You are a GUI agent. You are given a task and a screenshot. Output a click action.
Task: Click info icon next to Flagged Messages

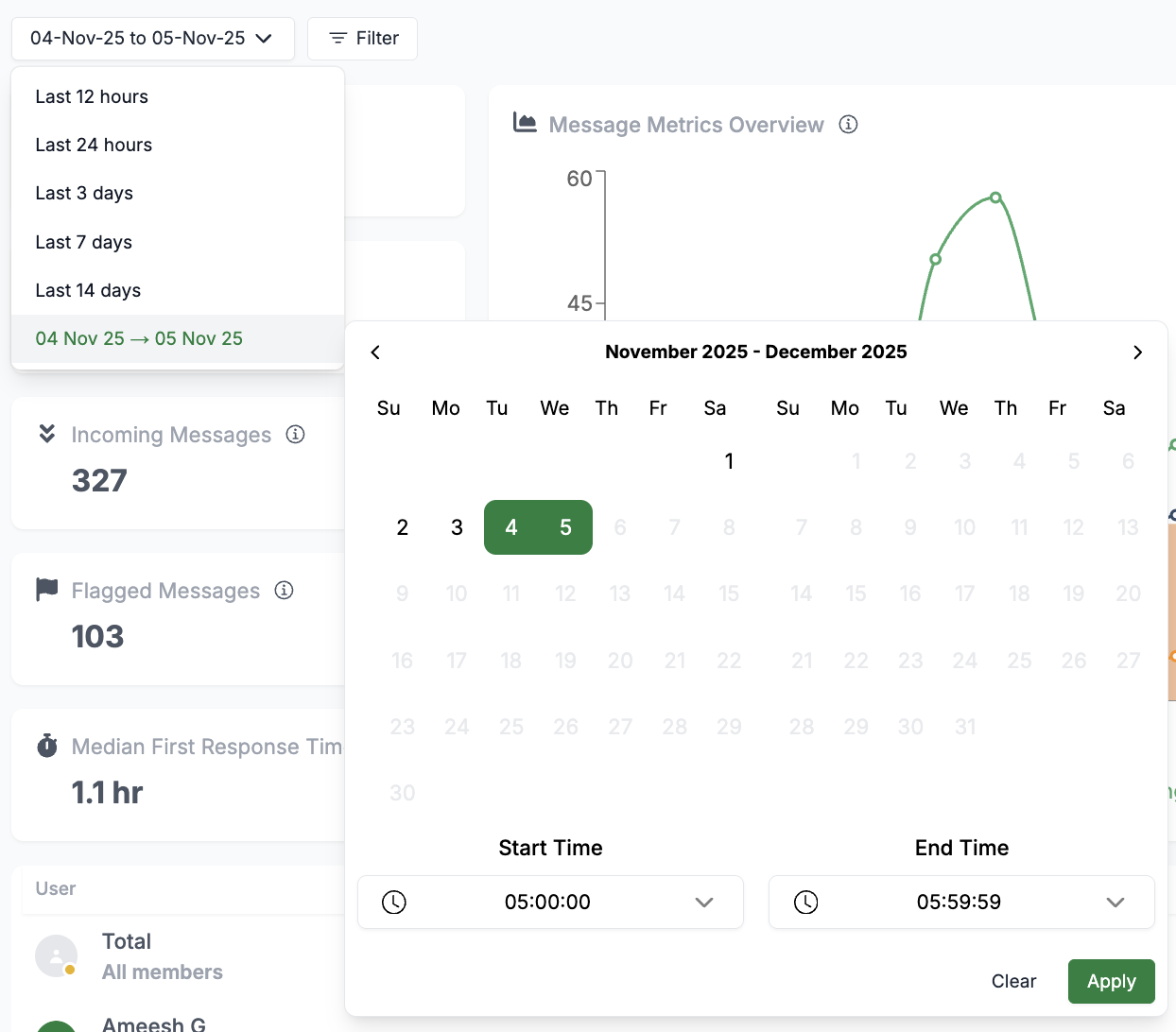pyautogui.click(x=285, y=590)
